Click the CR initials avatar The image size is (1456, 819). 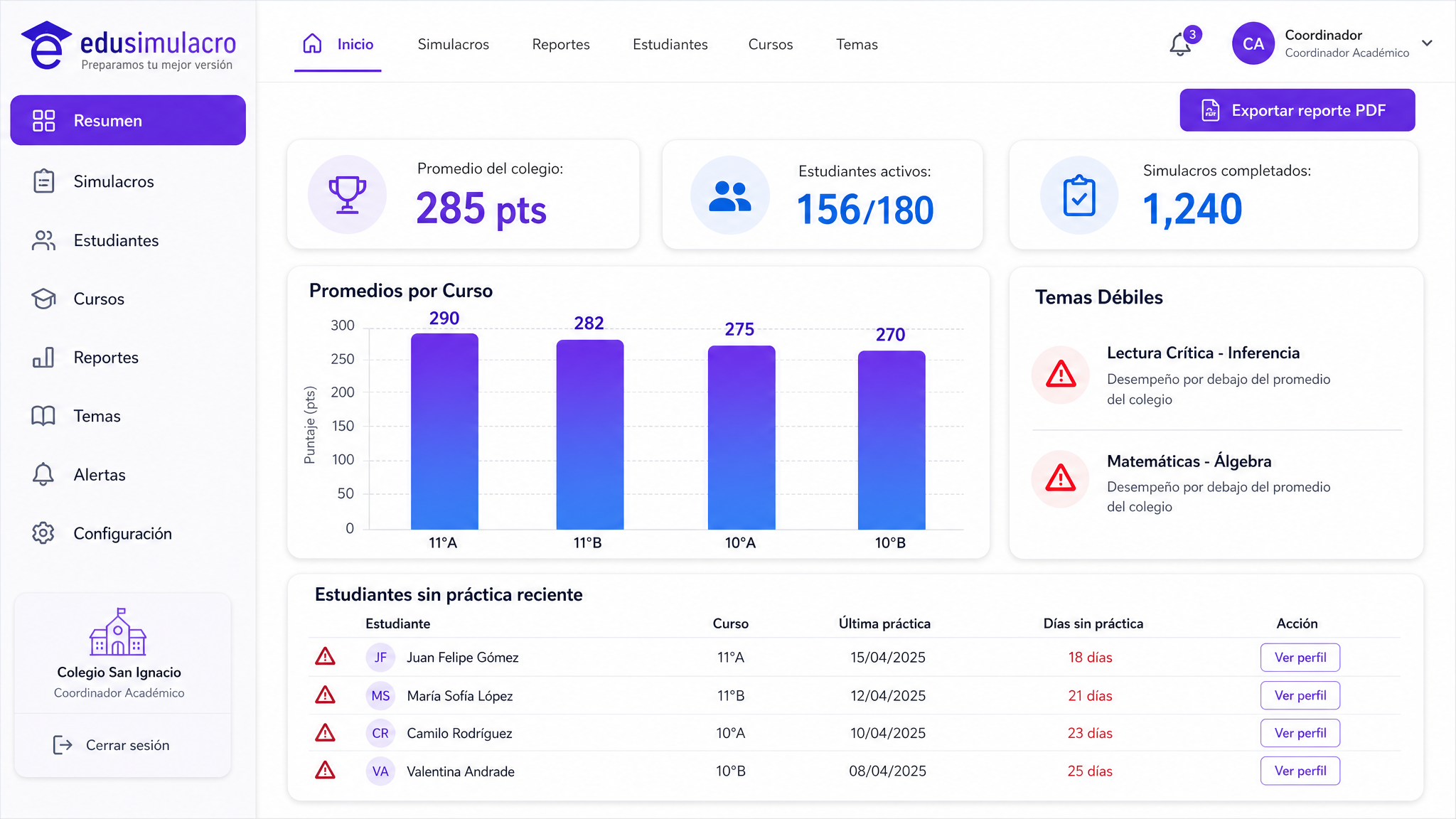click(380, 733)
